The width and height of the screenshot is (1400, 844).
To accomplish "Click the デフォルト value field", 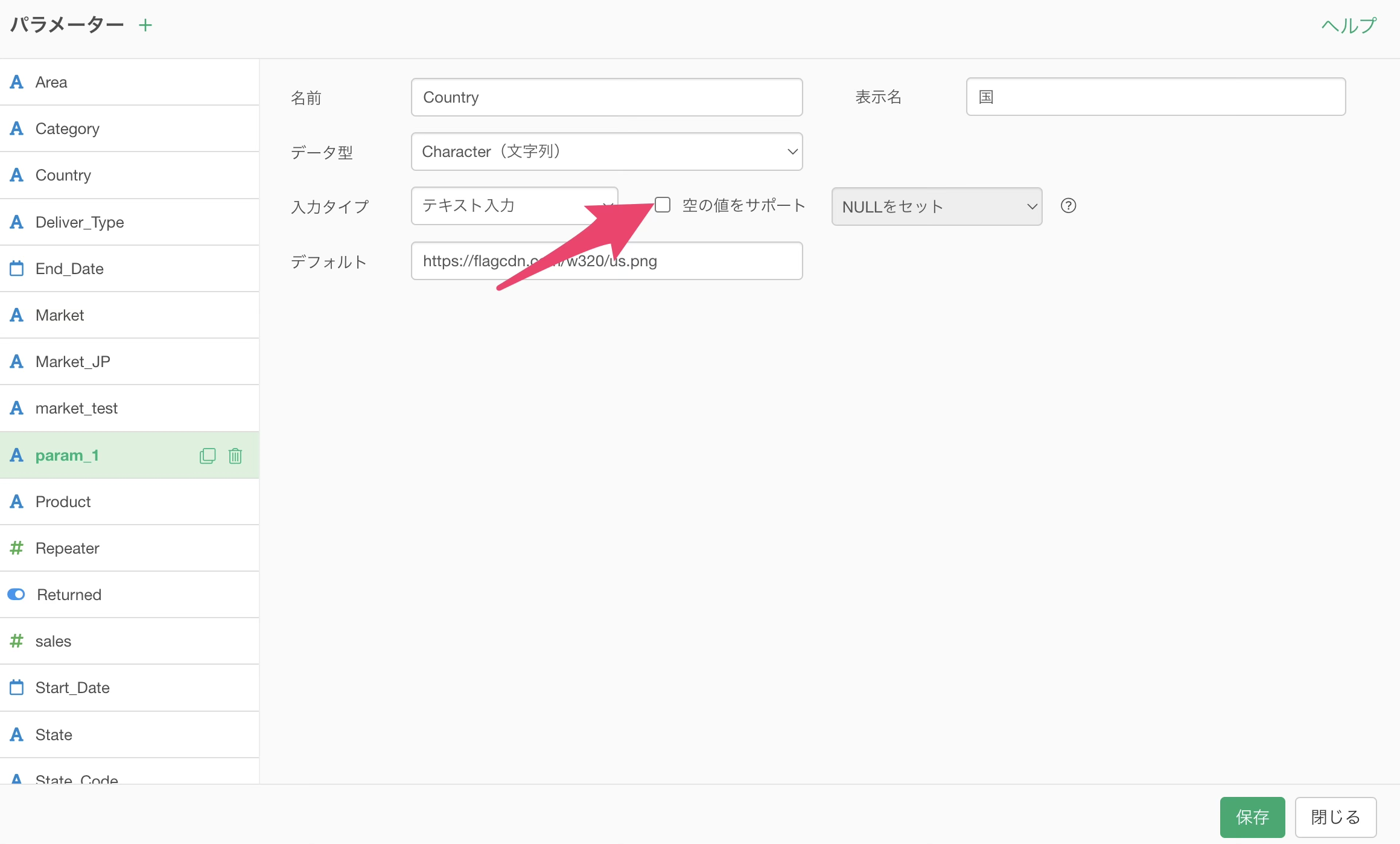I will 606,261.
